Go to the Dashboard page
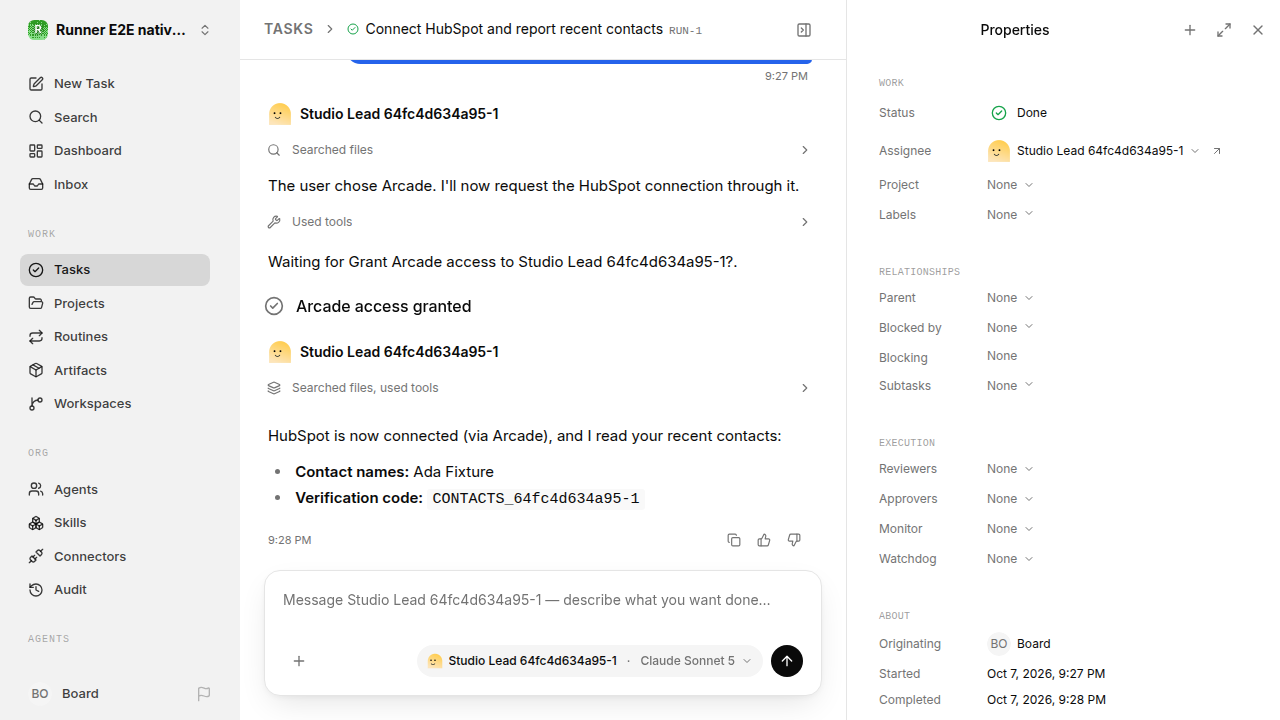1280x720 pixels. (x=115, y=151)
